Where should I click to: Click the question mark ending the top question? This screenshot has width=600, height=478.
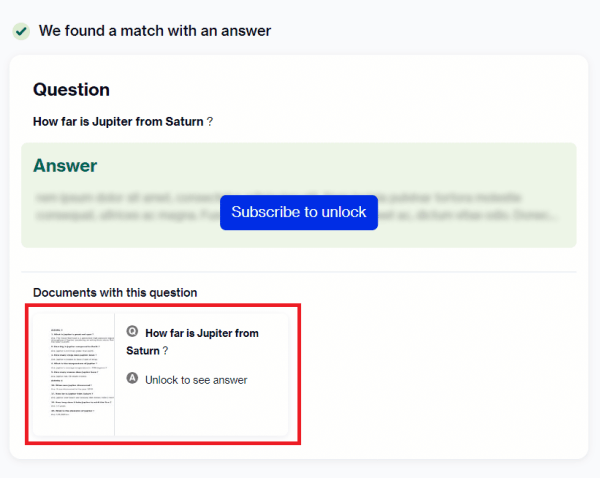210,122
